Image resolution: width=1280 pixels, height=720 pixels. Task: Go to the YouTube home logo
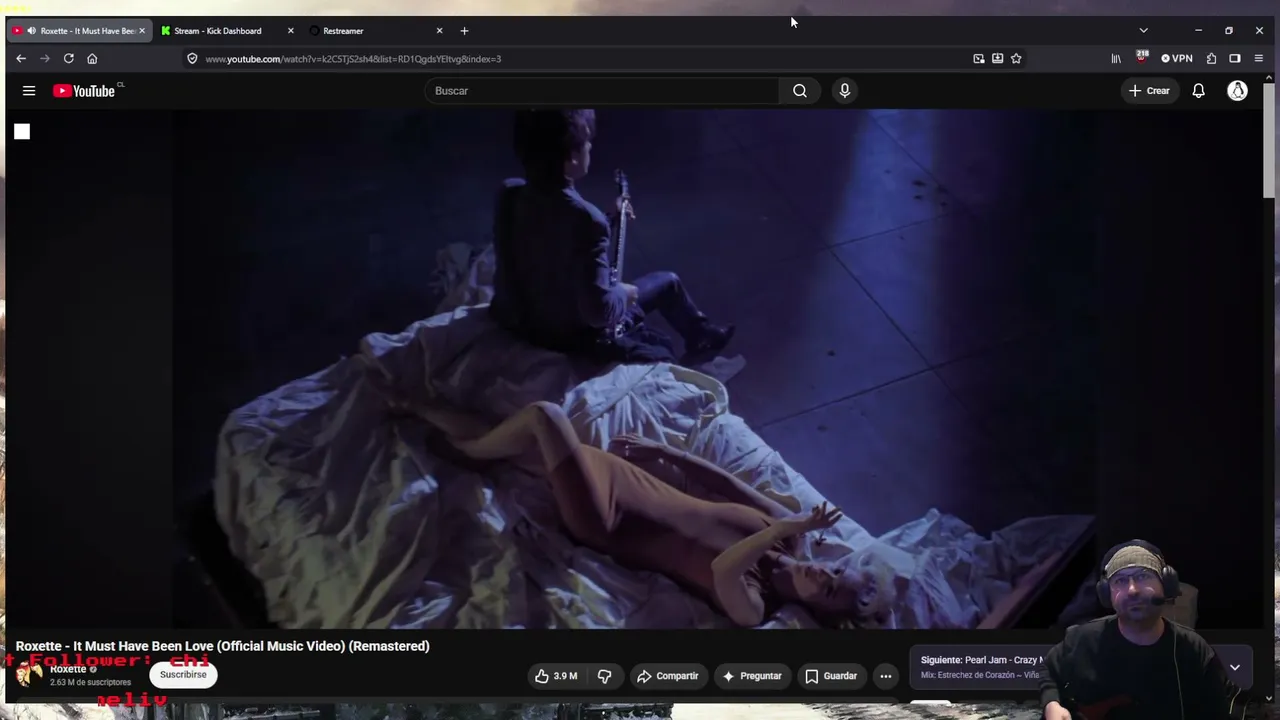tap(84, 91)
